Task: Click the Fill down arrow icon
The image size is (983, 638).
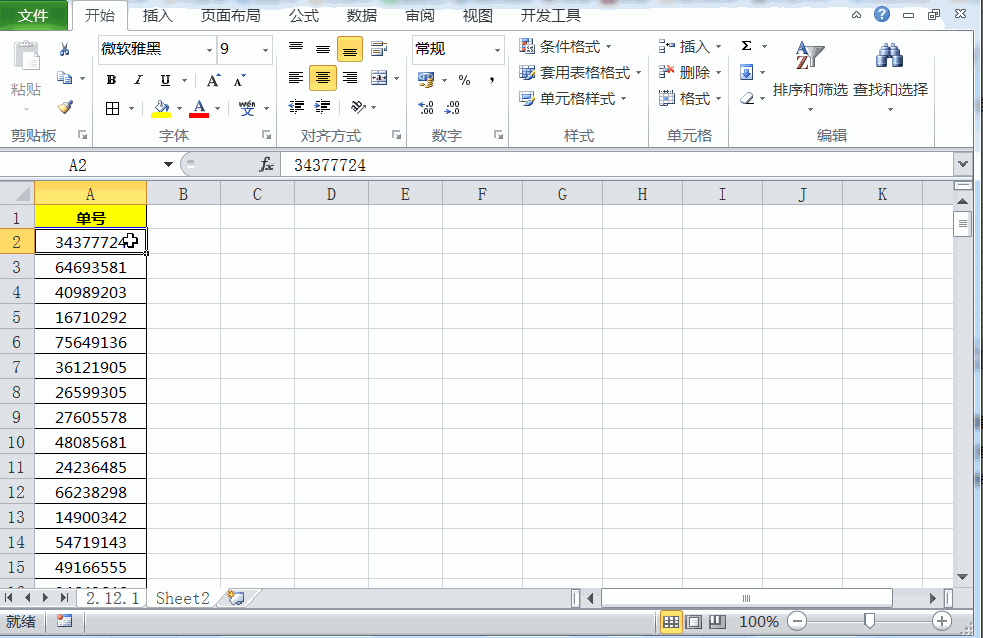Action: [746, 73]
